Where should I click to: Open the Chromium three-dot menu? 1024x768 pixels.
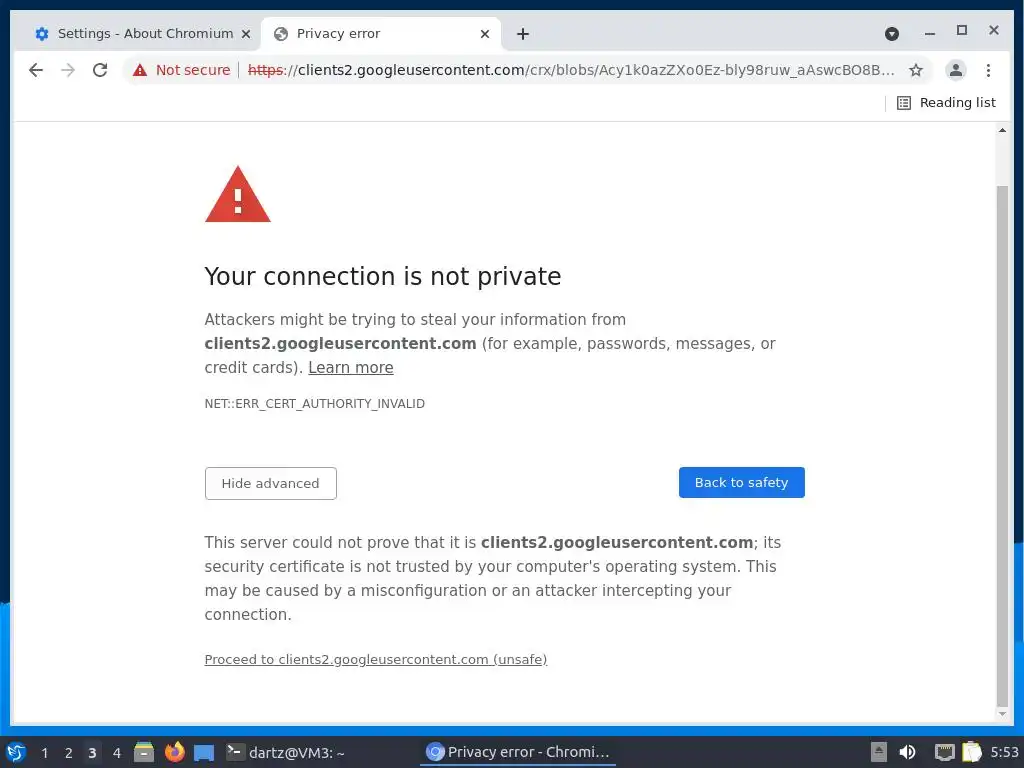pos(988,70)
